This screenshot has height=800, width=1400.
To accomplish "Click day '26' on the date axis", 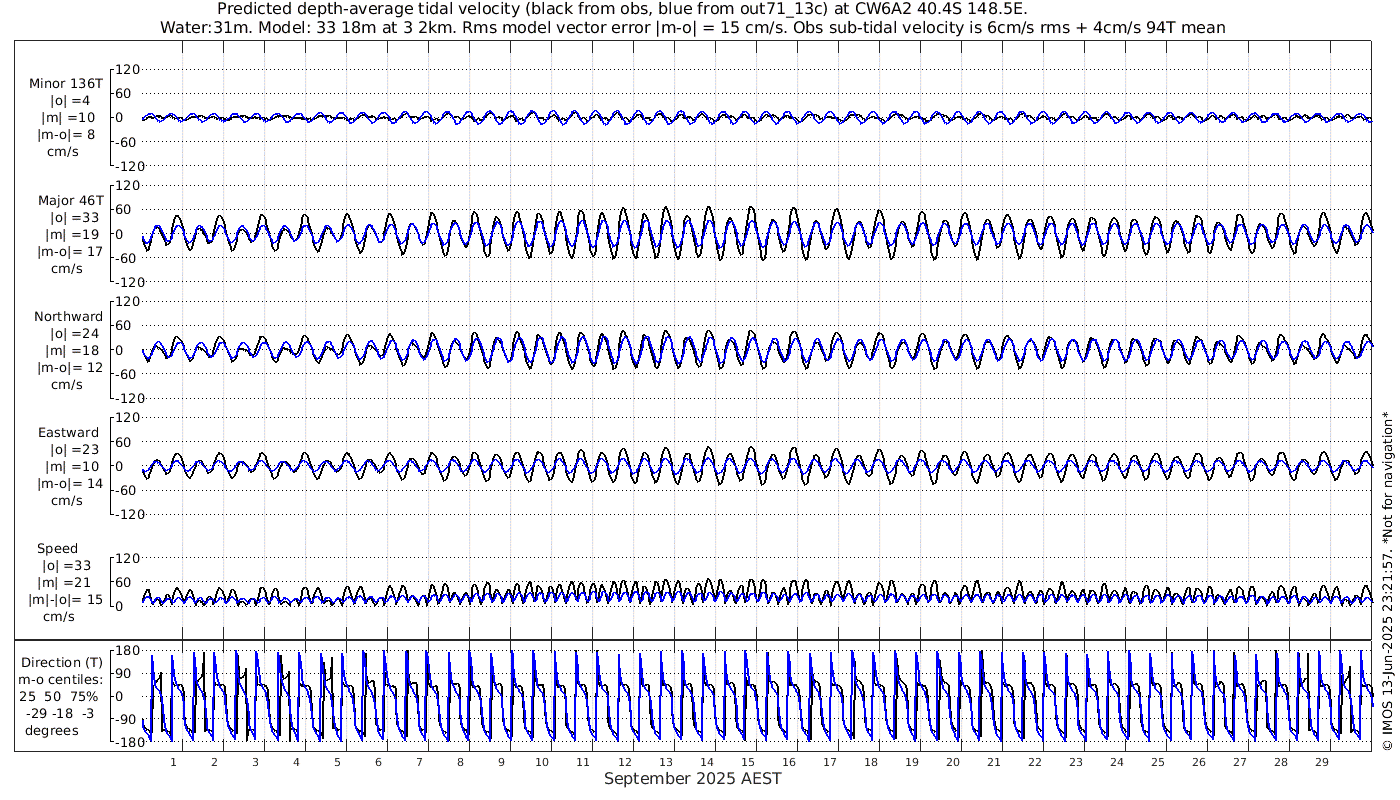I will click(x=1199, y=762).
